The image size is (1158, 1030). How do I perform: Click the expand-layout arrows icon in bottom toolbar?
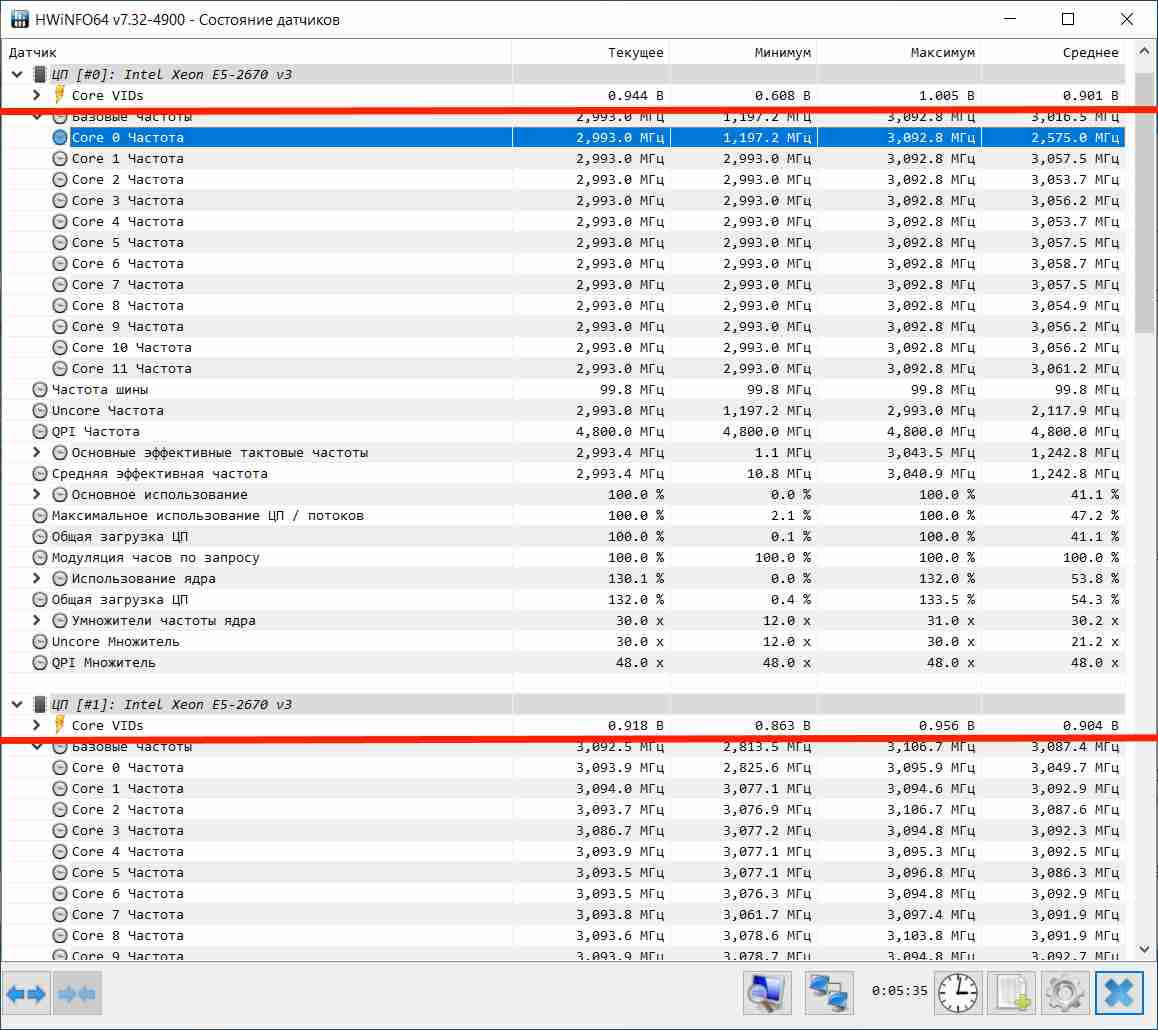coord(26,994)
